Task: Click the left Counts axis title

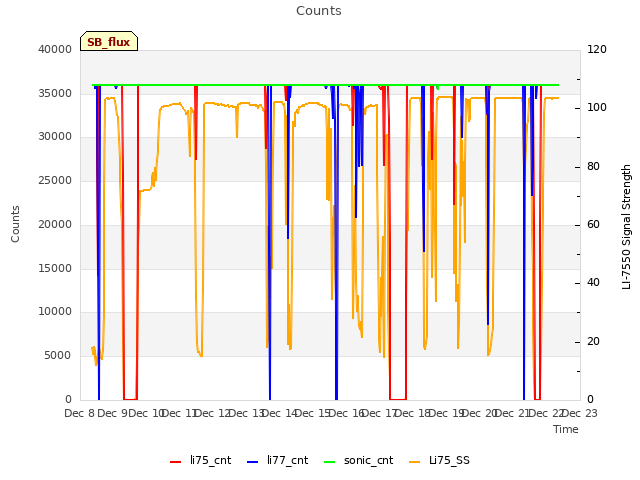Action: (x=16, y=224)
